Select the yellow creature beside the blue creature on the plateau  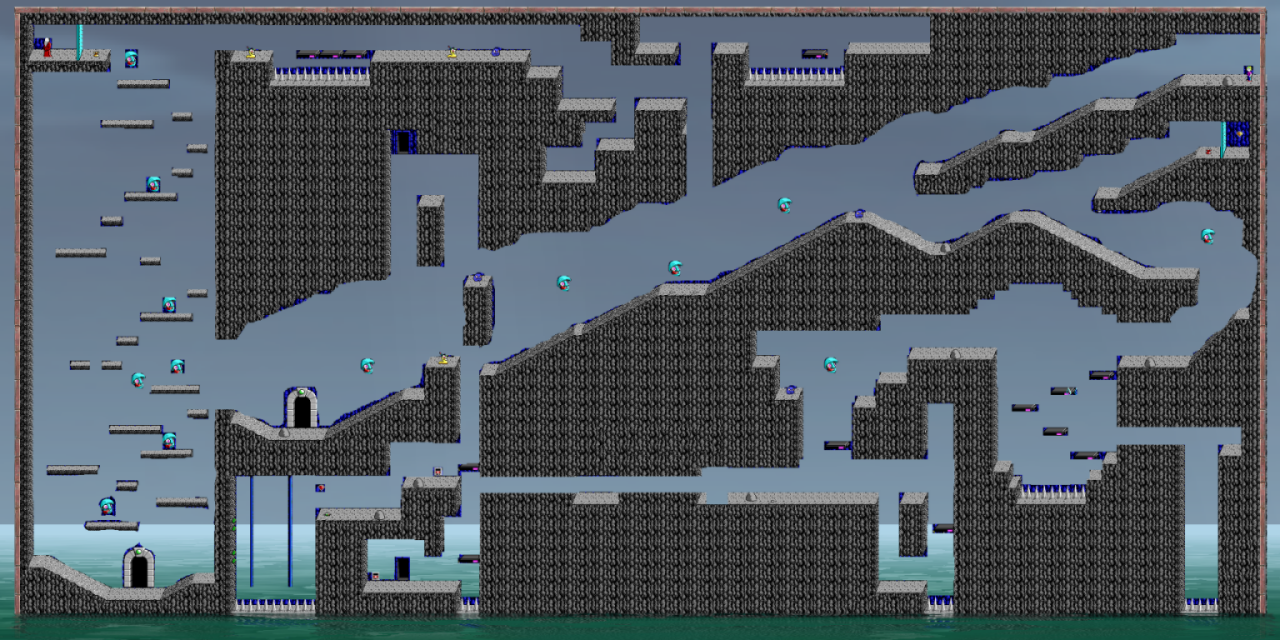click(453, 52)
